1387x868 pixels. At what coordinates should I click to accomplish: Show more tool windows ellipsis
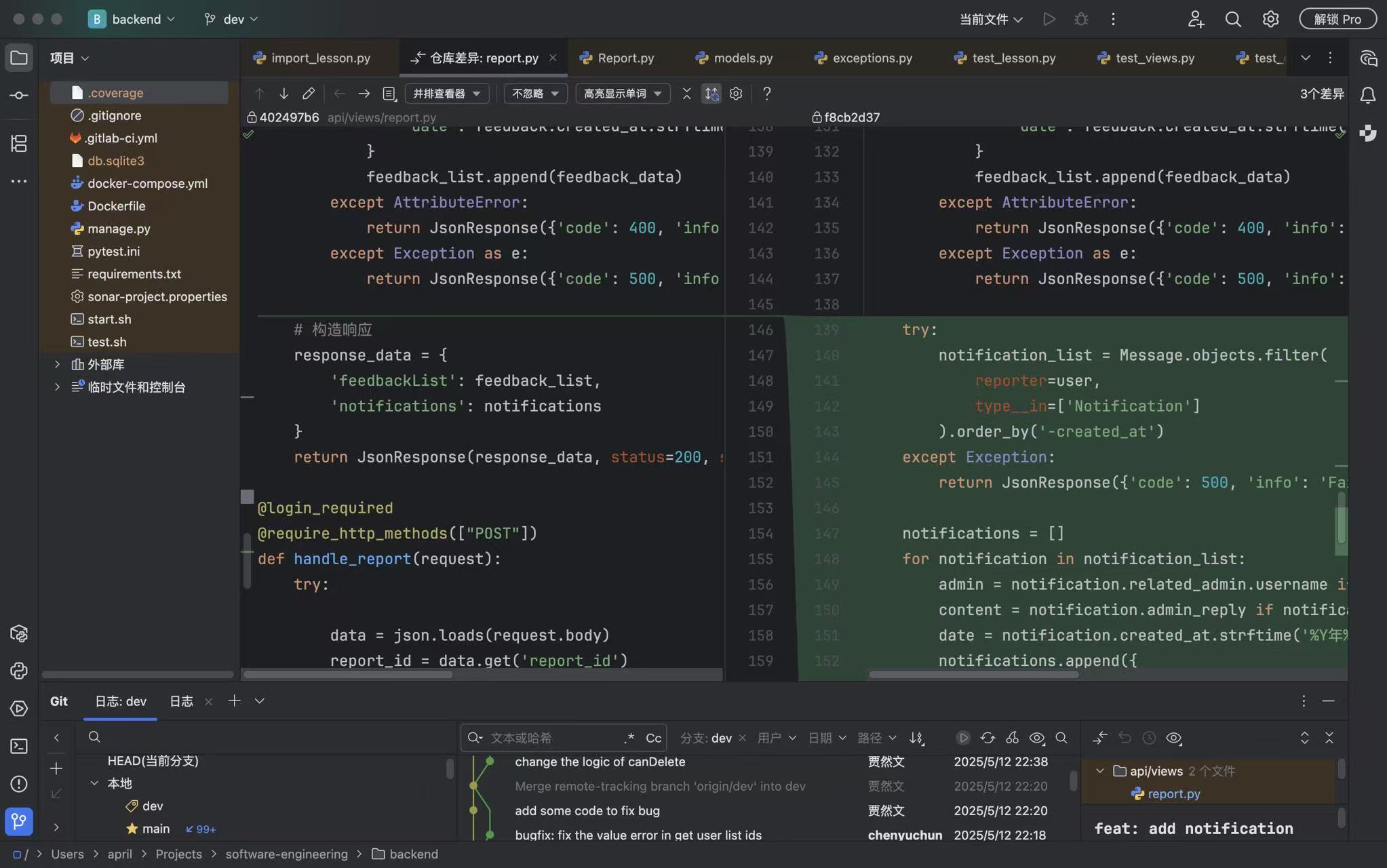tap(19, 181)
